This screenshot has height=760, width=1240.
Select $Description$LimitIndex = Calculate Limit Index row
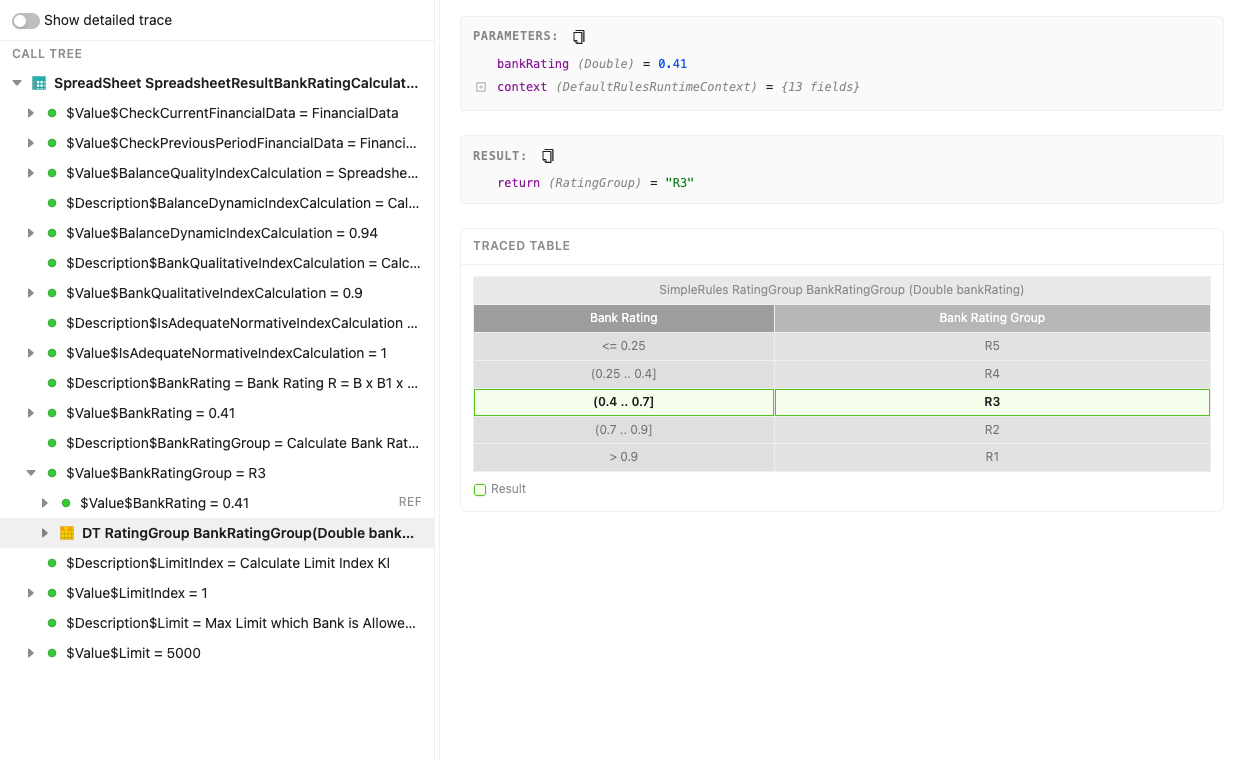(217, 563)
